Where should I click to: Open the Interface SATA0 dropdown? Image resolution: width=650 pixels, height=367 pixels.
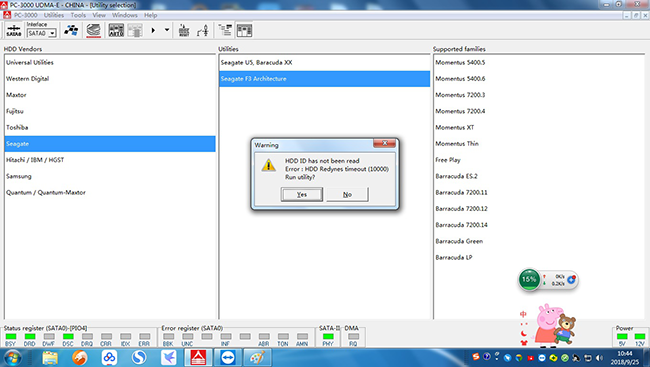tap(41, 33)
